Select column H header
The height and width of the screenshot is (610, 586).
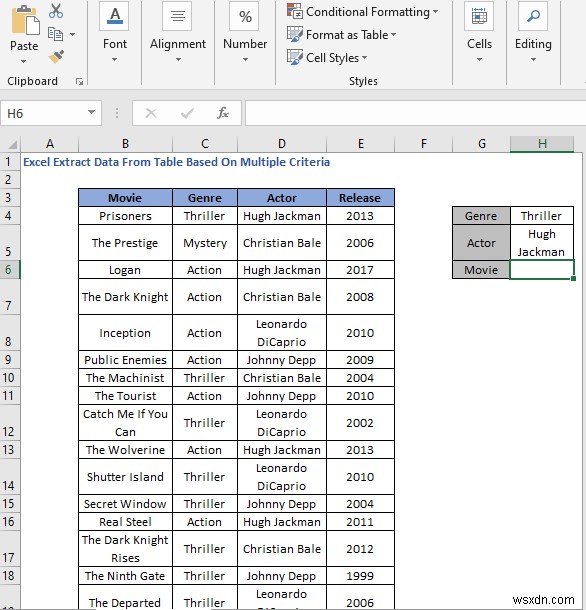click(542, 144)
